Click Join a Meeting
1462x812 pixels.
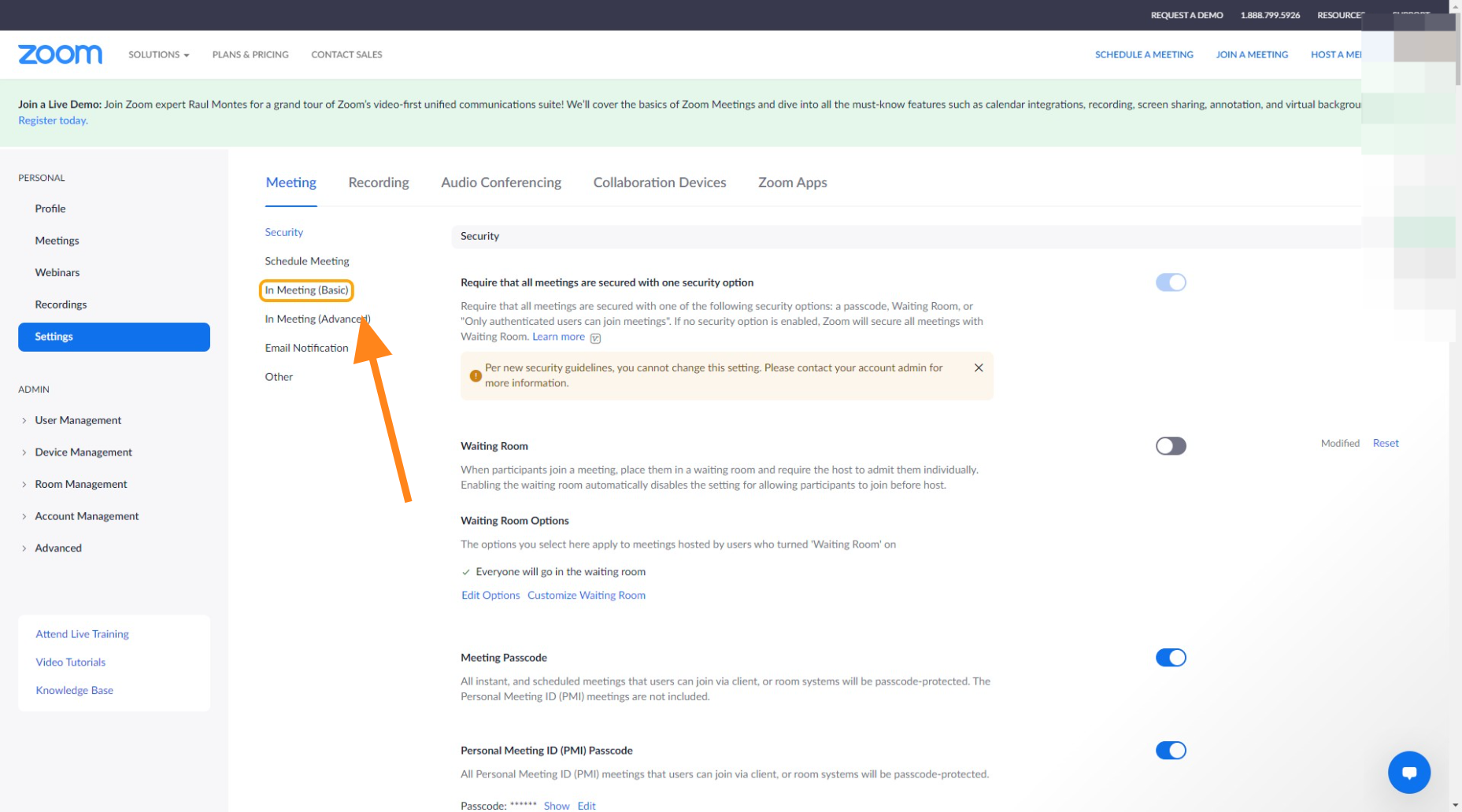[1251, 54]
